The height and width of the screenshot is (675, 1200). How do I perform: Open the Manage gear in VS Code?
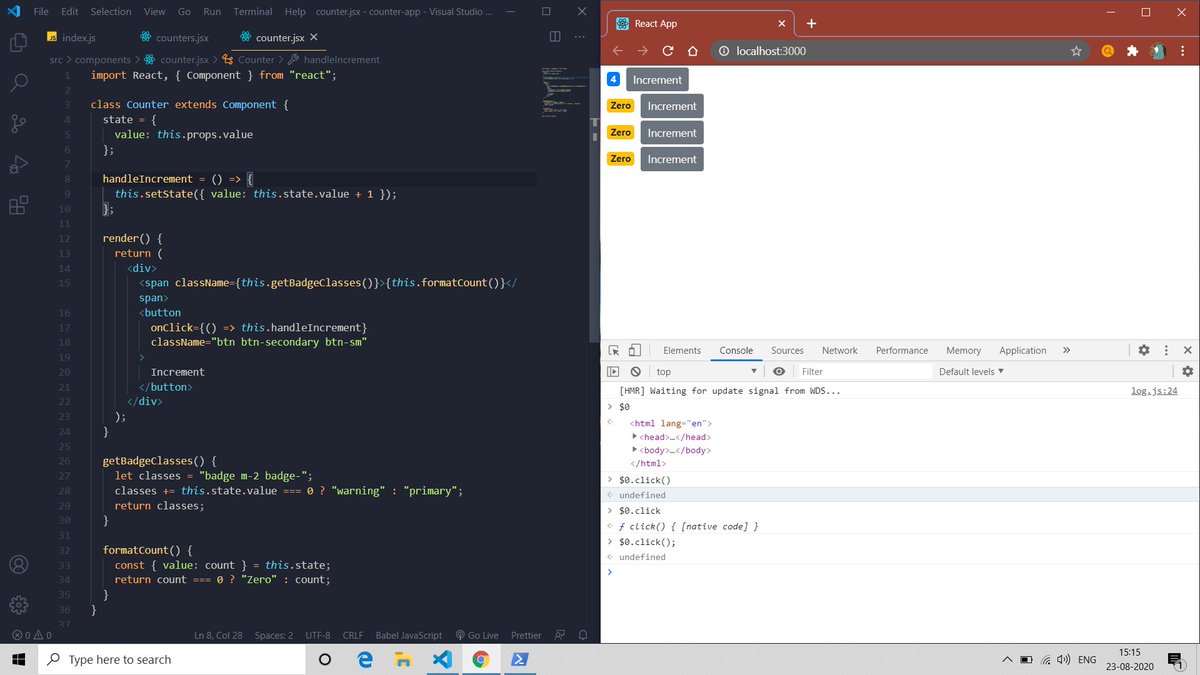click(x=18, y=605)
